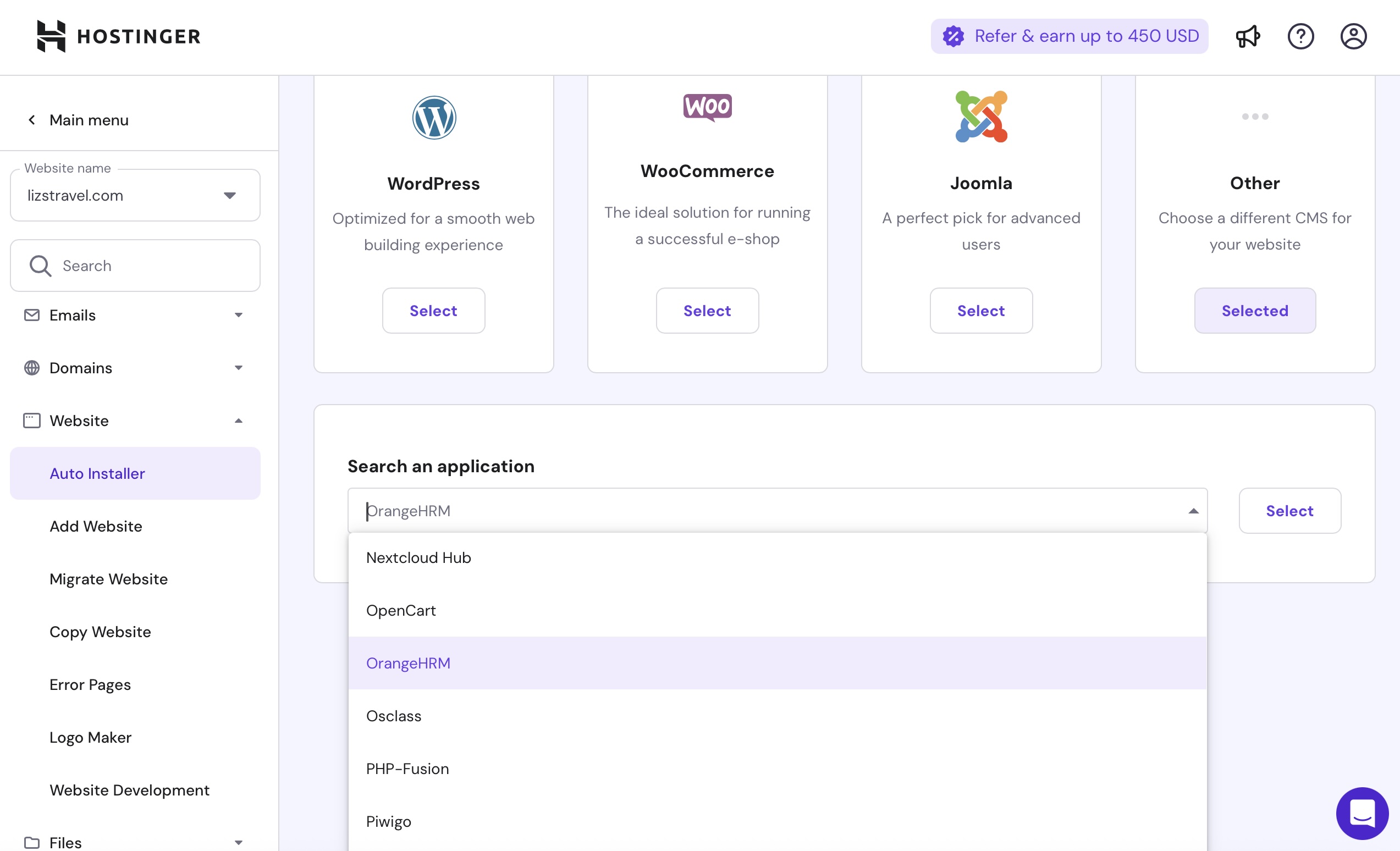Open Copy Website menu item
The width and height of the screenshot is (1400, 851).
135,632
